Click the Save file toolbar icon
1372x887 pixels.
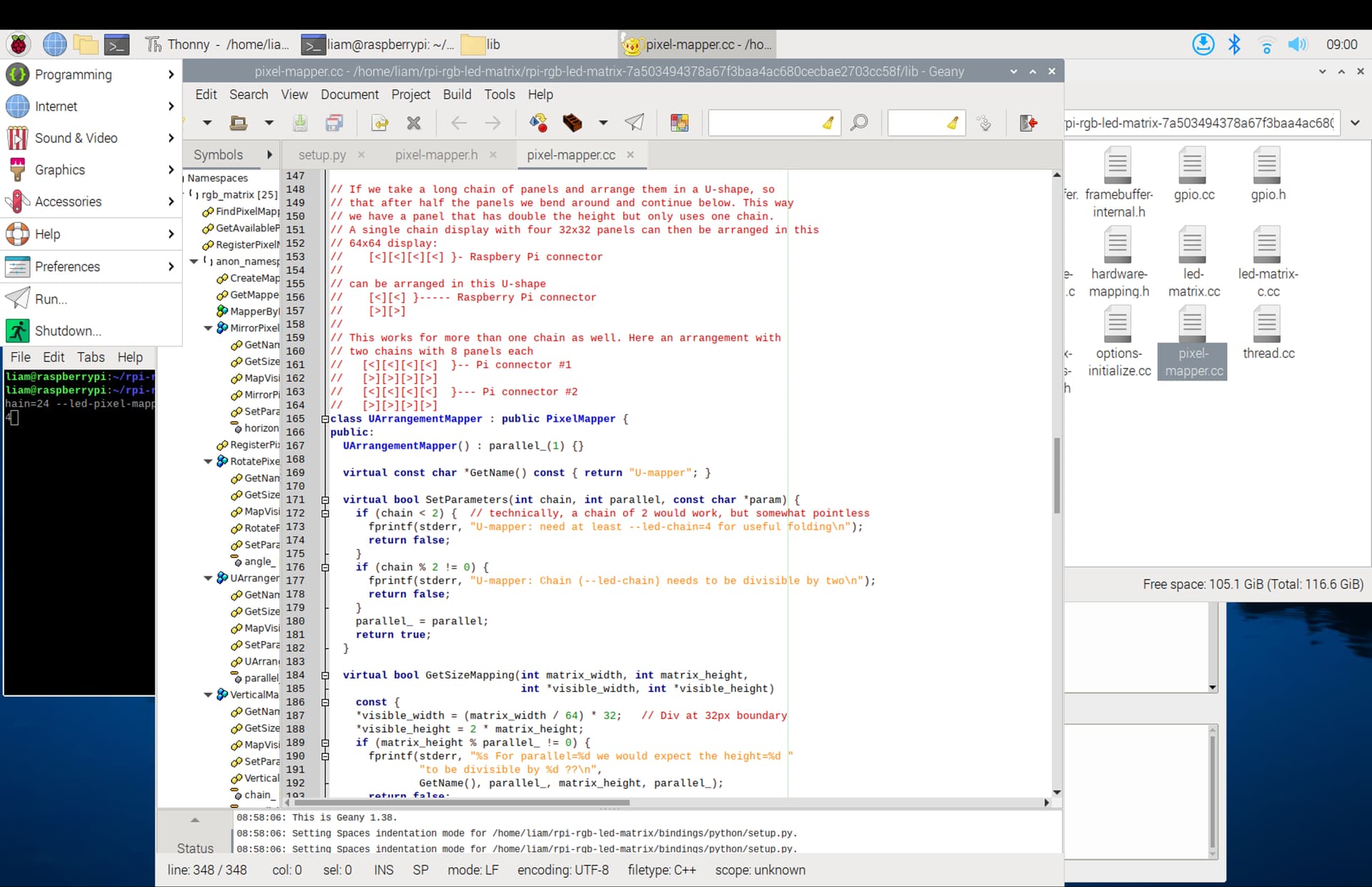(300, 123)
